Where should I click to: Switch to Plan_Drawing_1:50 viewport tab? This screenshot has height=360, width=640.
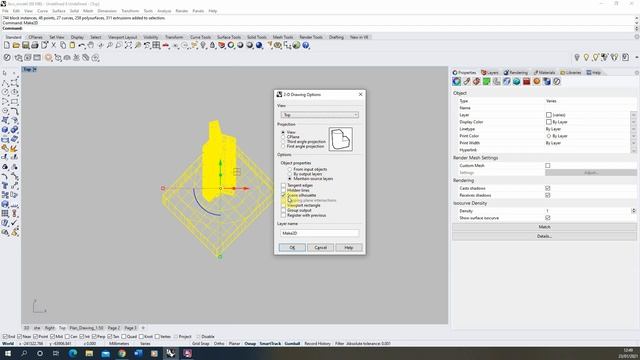[x=86, y=328]
